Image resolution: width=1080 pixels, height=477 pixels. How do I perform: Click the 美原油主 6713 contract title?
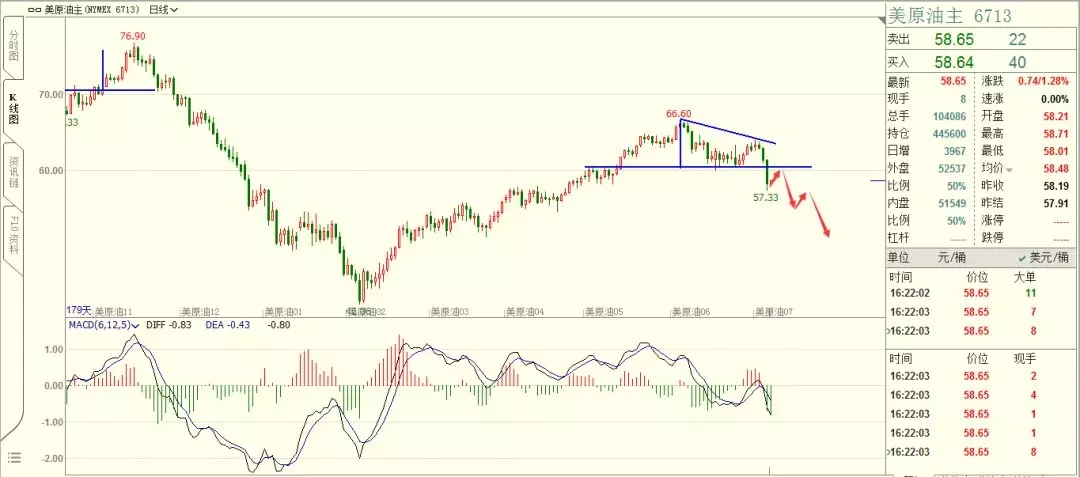pyautogui.click(x=950, y=15)
